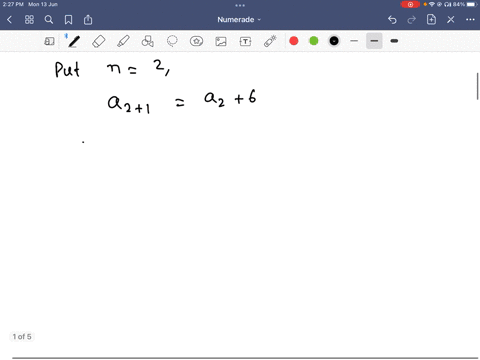Close the editing toolbar with the X icon
Screen dimensions: 480x360
pyautogui.click(x=451, y=20)
